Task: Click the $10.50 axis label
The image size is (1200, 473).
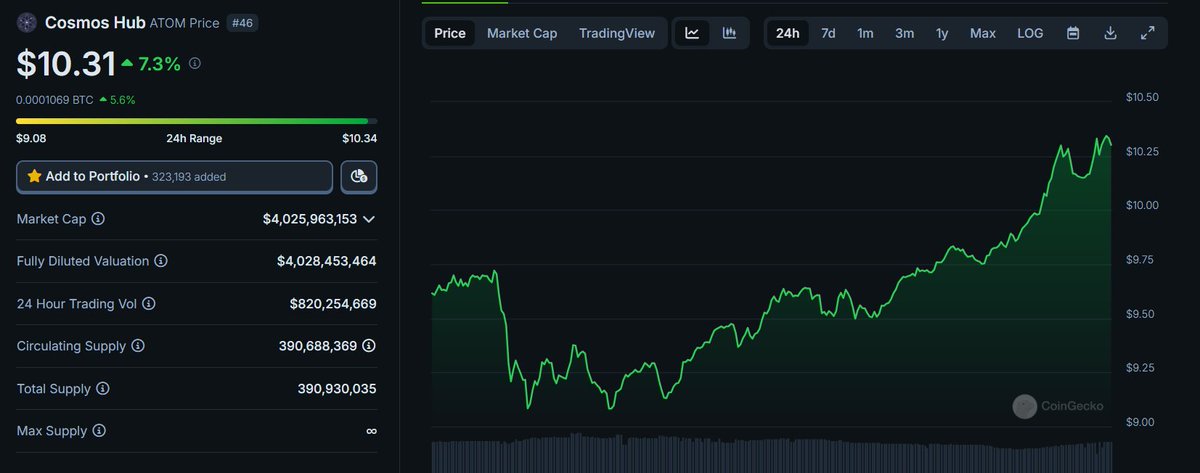Action: (x=1142, y=97)
